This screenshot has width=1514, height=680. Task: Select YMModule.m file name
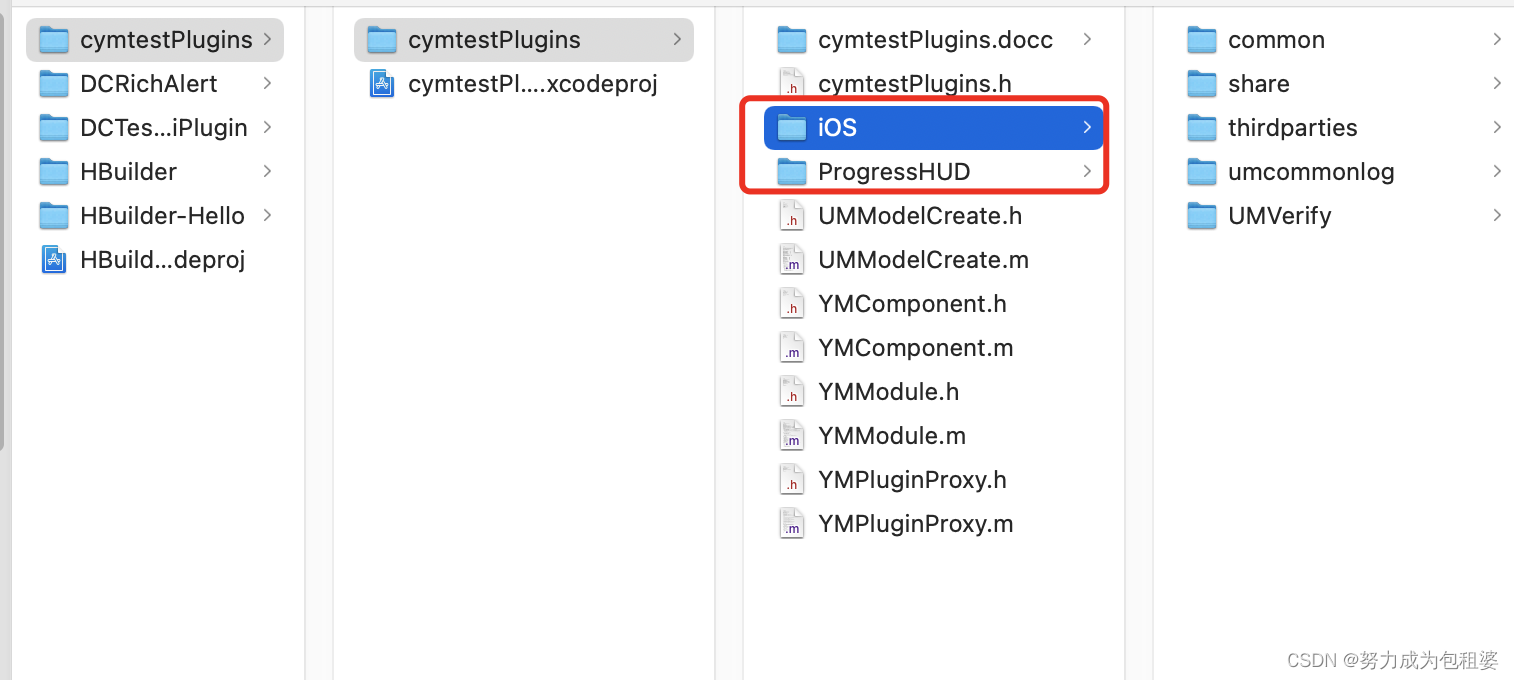point(891,436)
